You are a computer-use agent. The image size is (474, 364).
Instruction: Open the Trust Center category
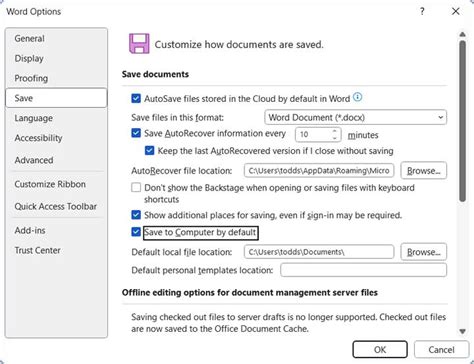tap(56, 250)
